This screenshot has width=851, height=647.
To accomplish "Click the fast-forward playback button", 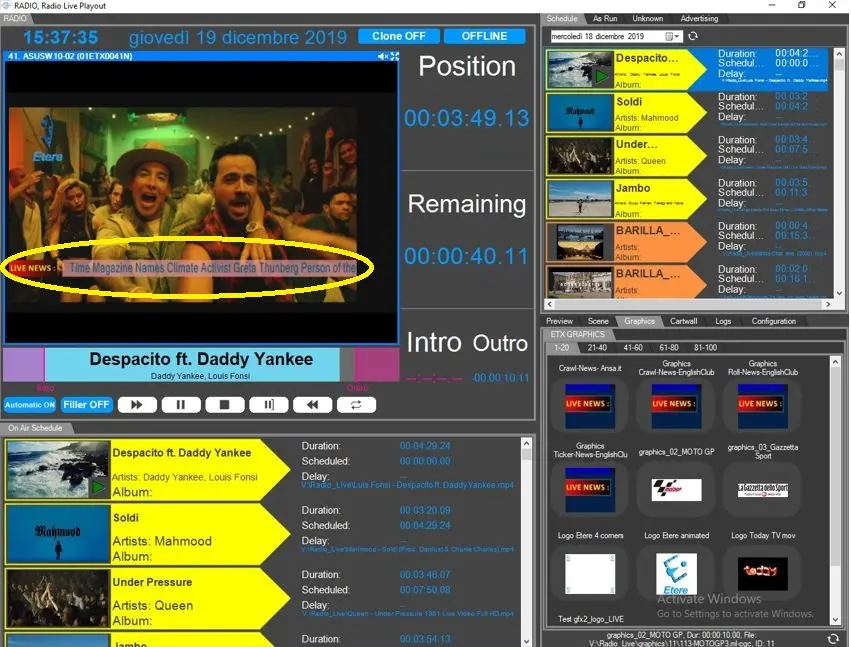I will tap(137, 405).
